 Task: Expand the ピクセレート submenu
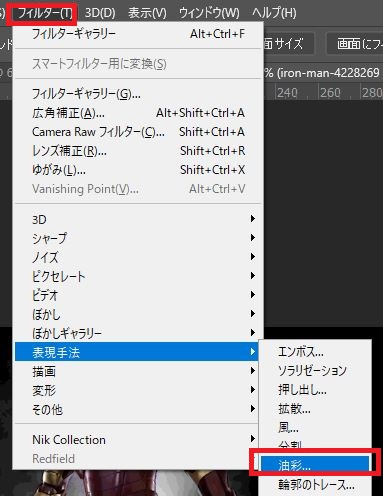coord(138,276)
